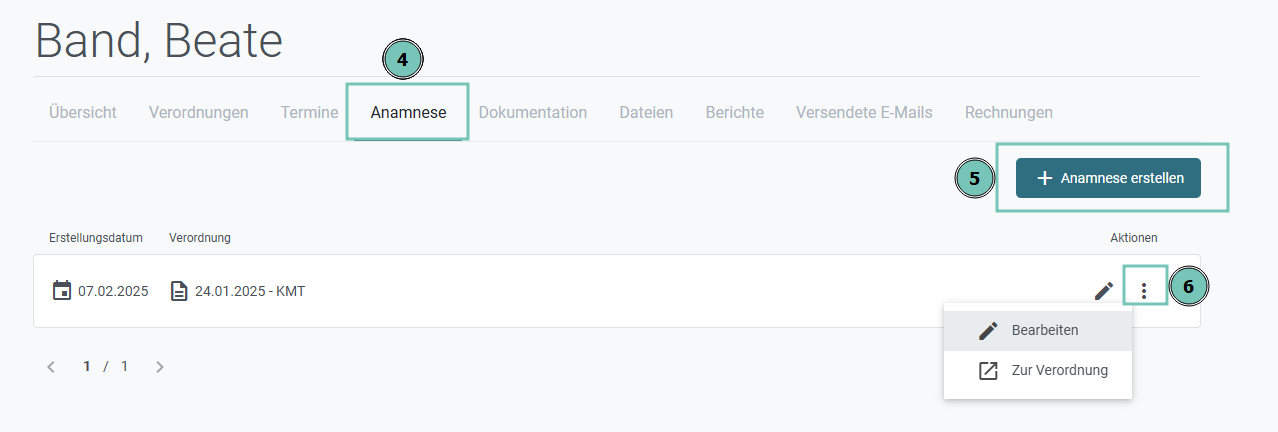Click the plus icon on Anamnese erstellen
This screenshot has width=1278, height=432.
pyautogui.click(x=1045, y=178)
